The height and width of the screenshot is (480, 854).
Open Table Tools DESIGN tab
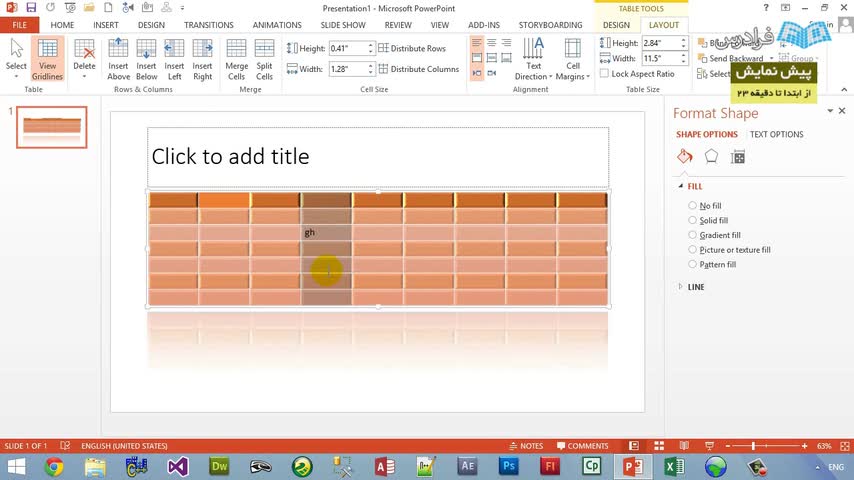[x=616, y=25]
